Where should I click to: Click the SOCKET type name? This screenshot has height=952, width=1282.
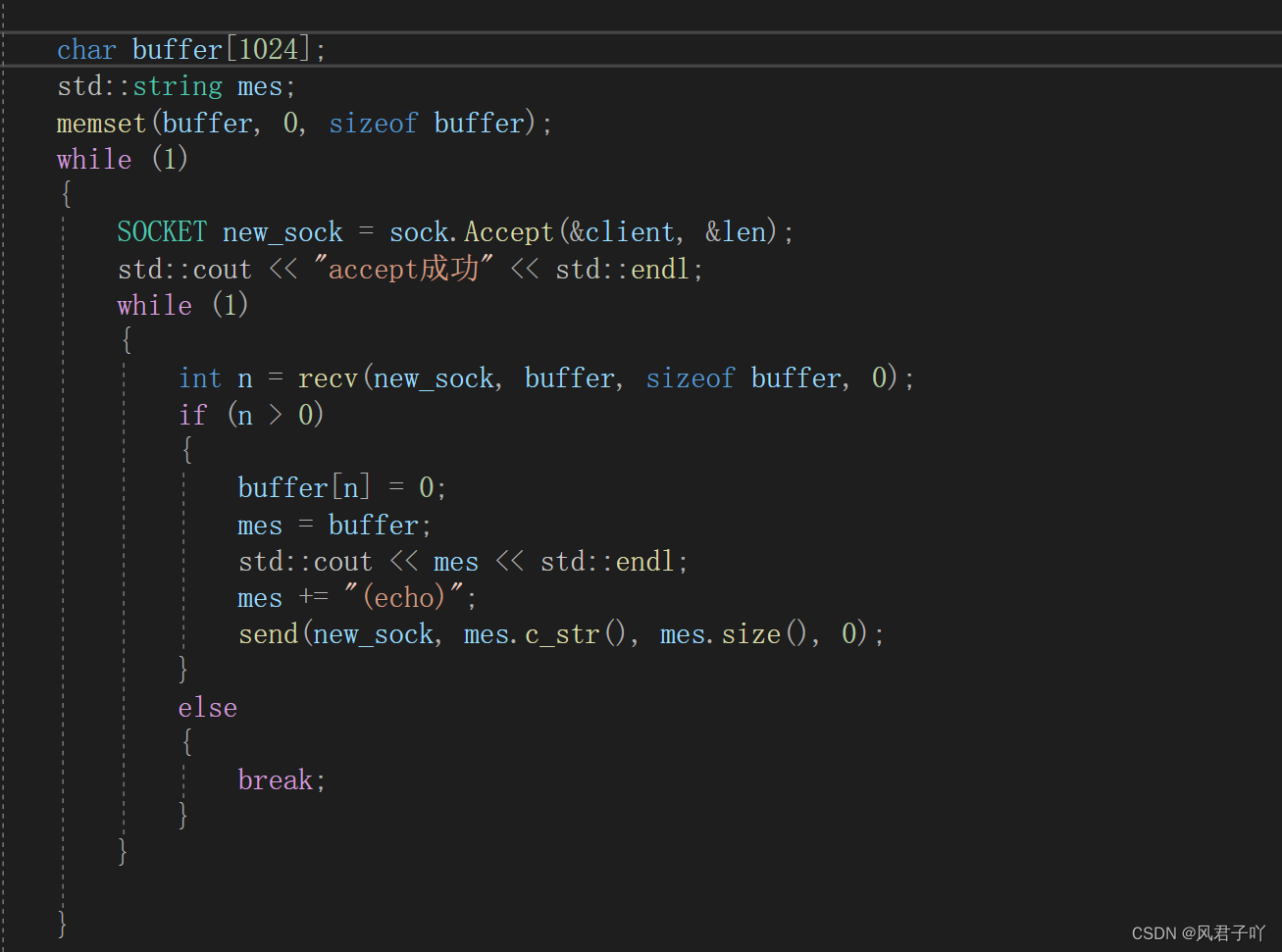point(162,231)
